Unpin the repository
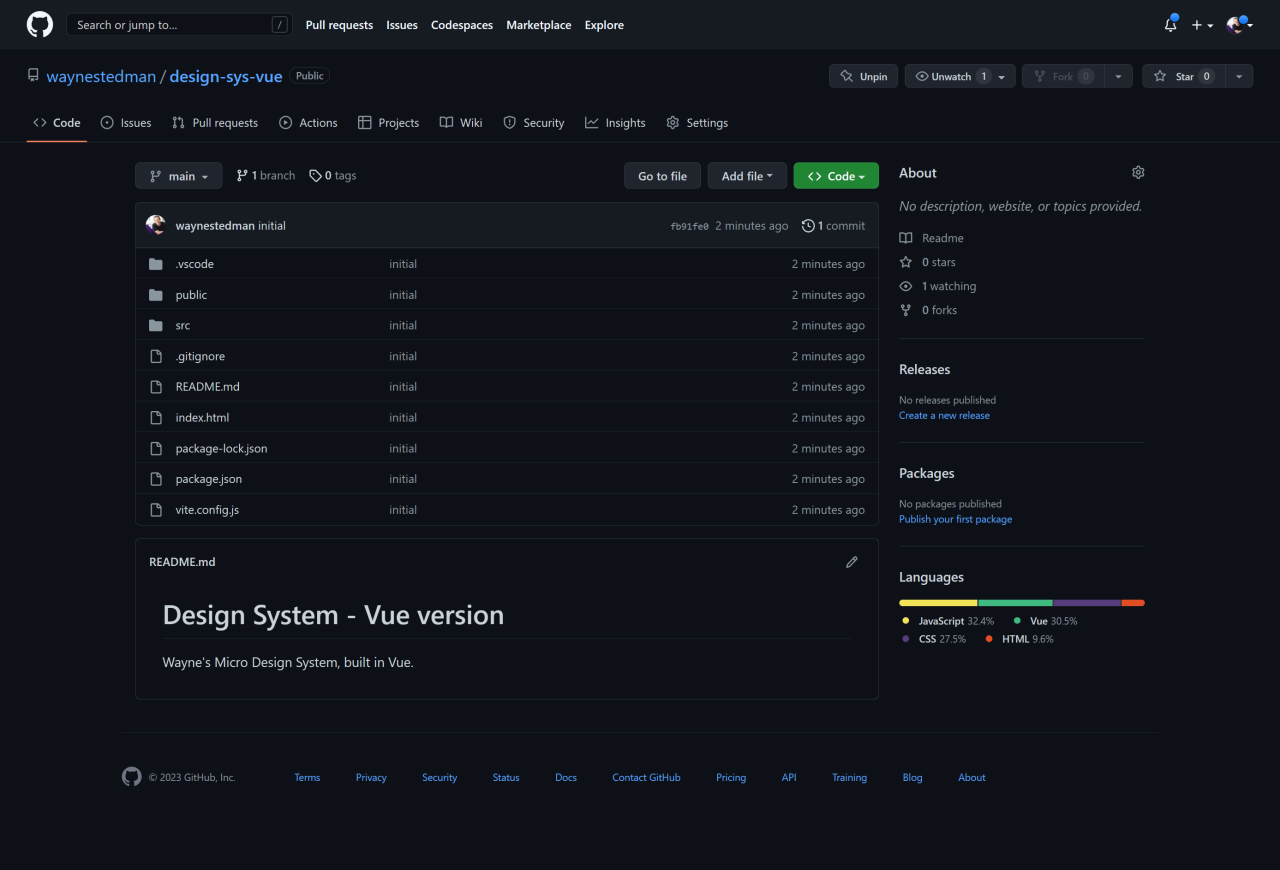Viewport: 1280px width, 870px height. (x=863, y=76)
